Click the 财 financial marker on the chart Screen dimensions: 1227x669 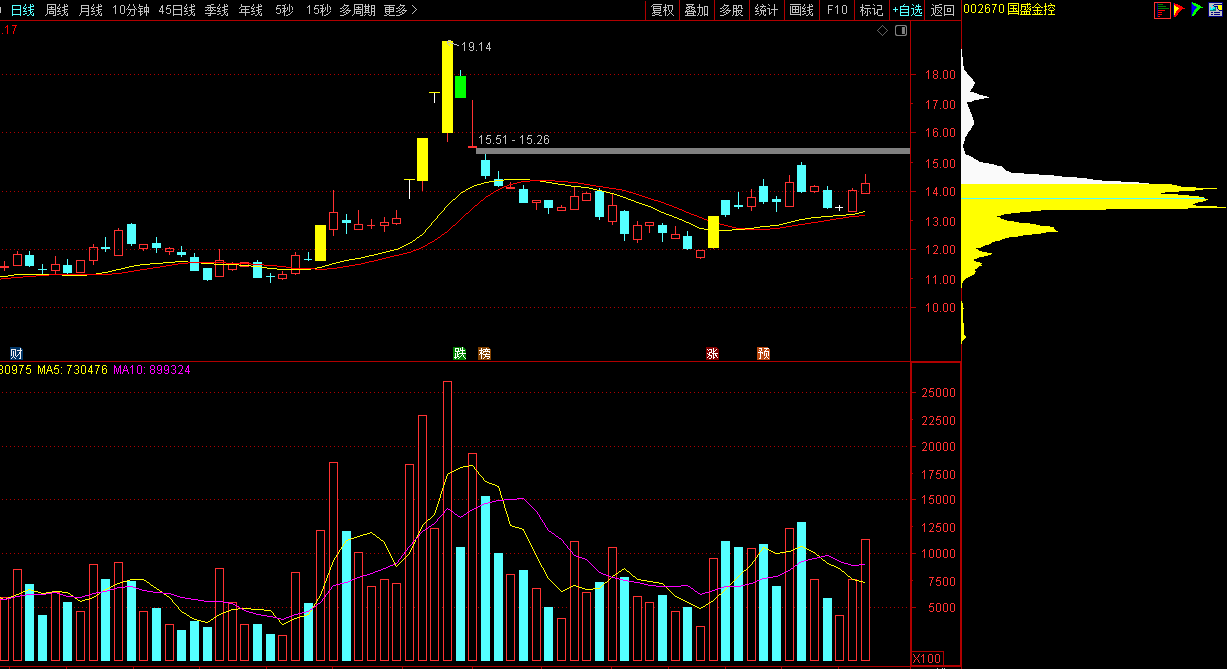[x=16, y=353]
